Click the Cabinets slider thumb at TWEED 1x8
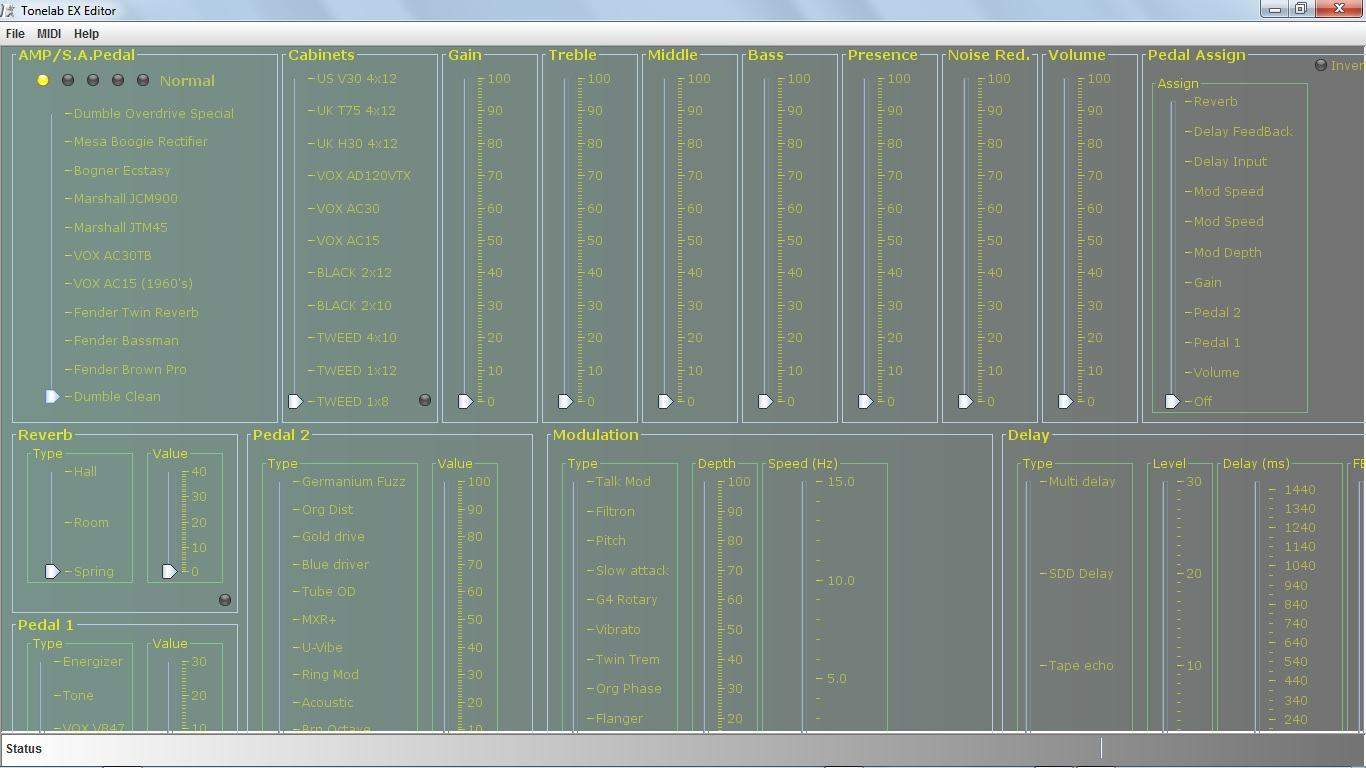The image size is (1366, 768). pos(295,401)
